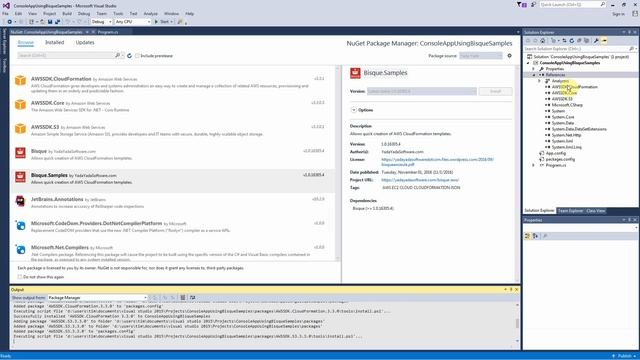Image resolution: width=640 pixels, height=360 pixels.
Task: Click Clear All icon in Output toolbar
Action: [183, 298]
